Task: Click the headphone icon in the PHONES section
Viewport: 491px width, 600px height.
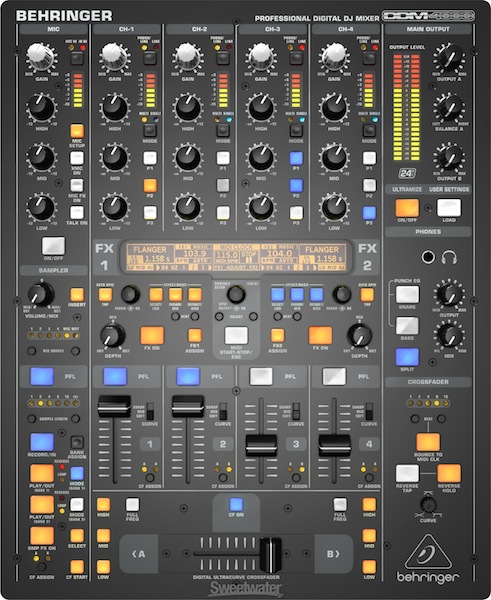Action: pos(449,257)
